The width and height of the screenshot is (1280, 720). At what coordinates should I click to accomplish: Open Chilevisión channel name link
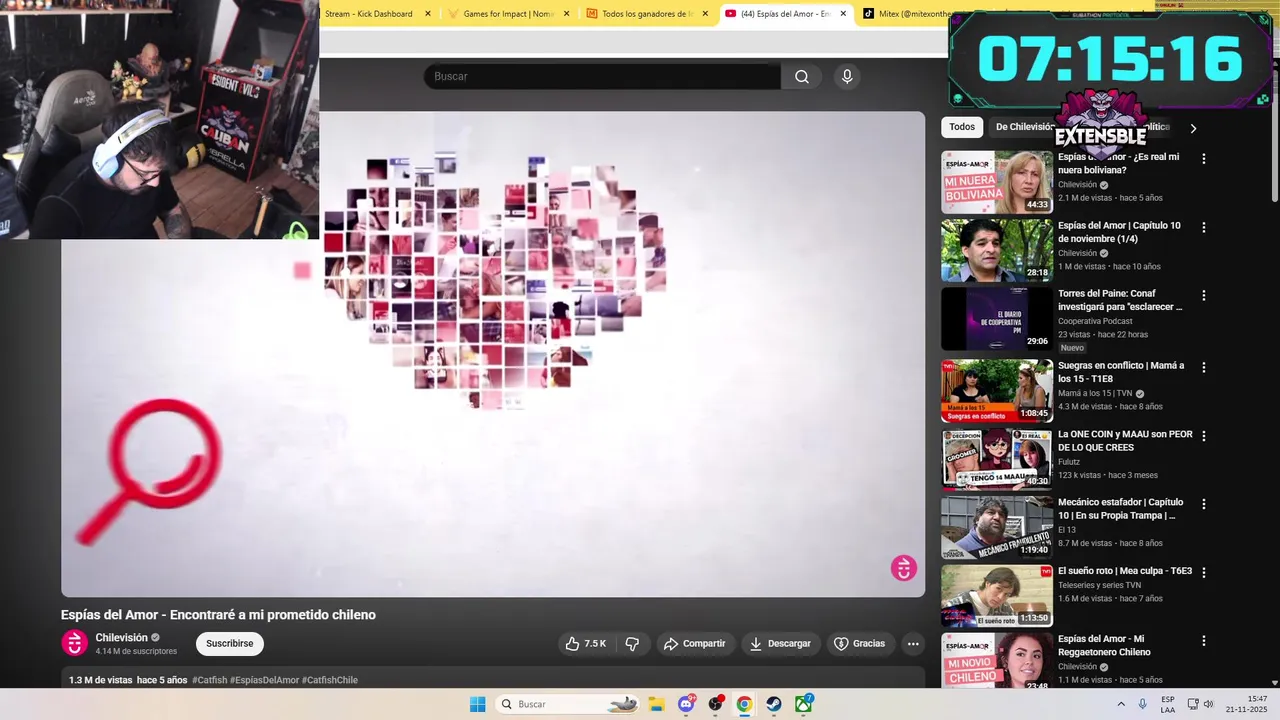(x=121, y=638)
